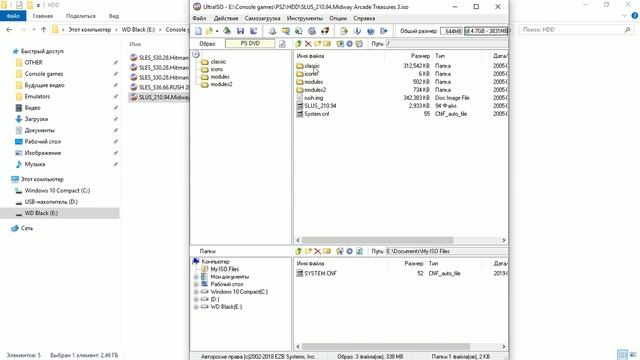The image size is (640, 360).
Task: Click the Burn CD/DVD image icon
Action: point(325,31)
